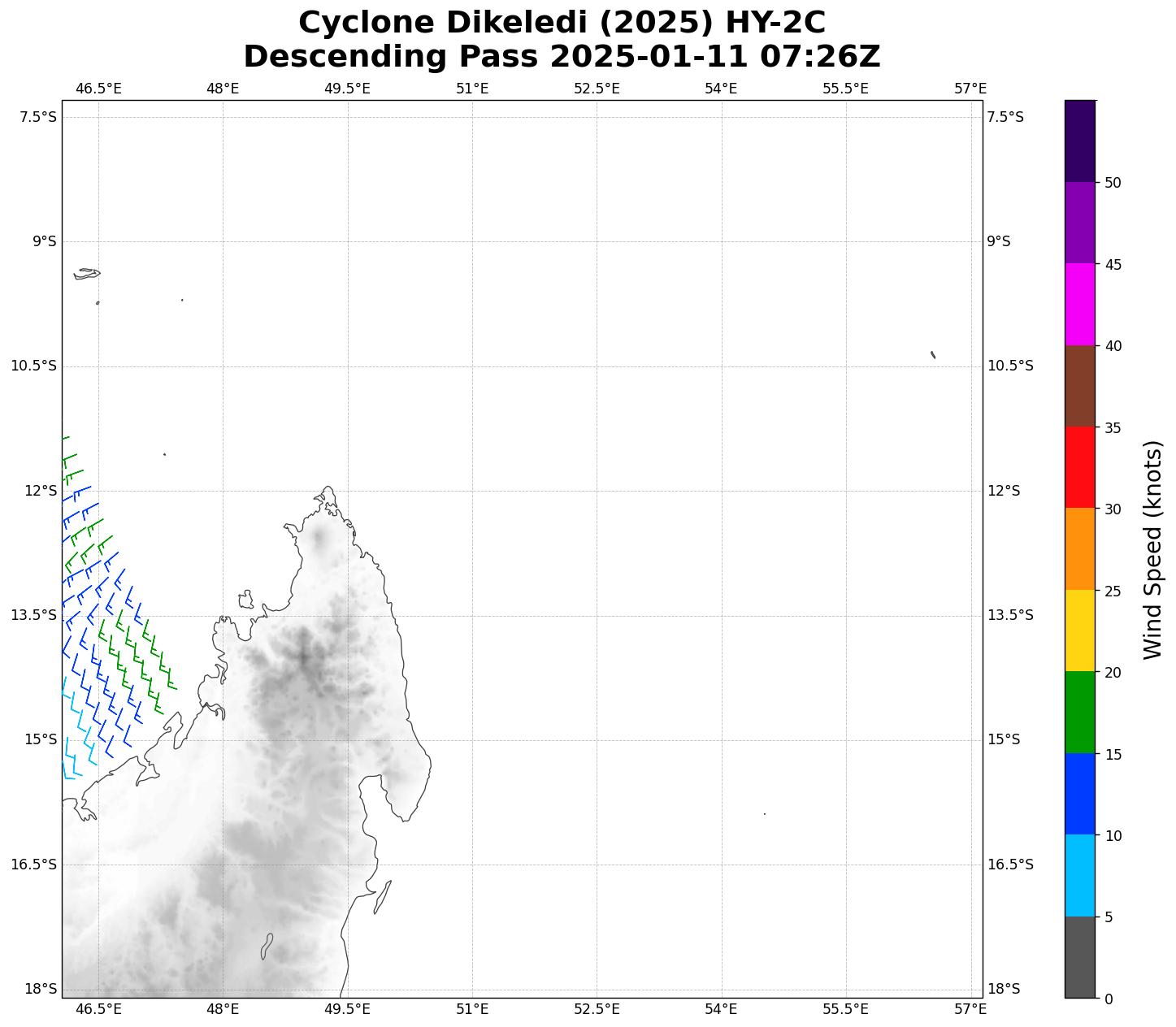Click the 54°E label on top axis
1176x1027 pixels.
[x=721, y=89]
